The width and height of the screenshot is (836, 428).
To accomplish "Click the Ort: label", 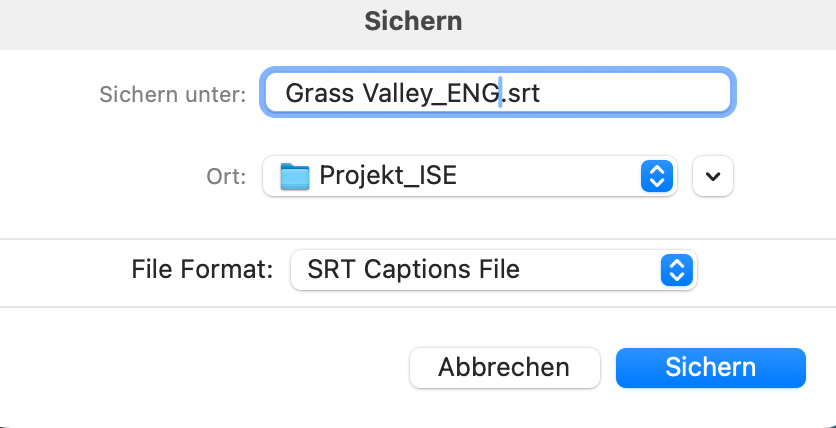I will 226,177.
